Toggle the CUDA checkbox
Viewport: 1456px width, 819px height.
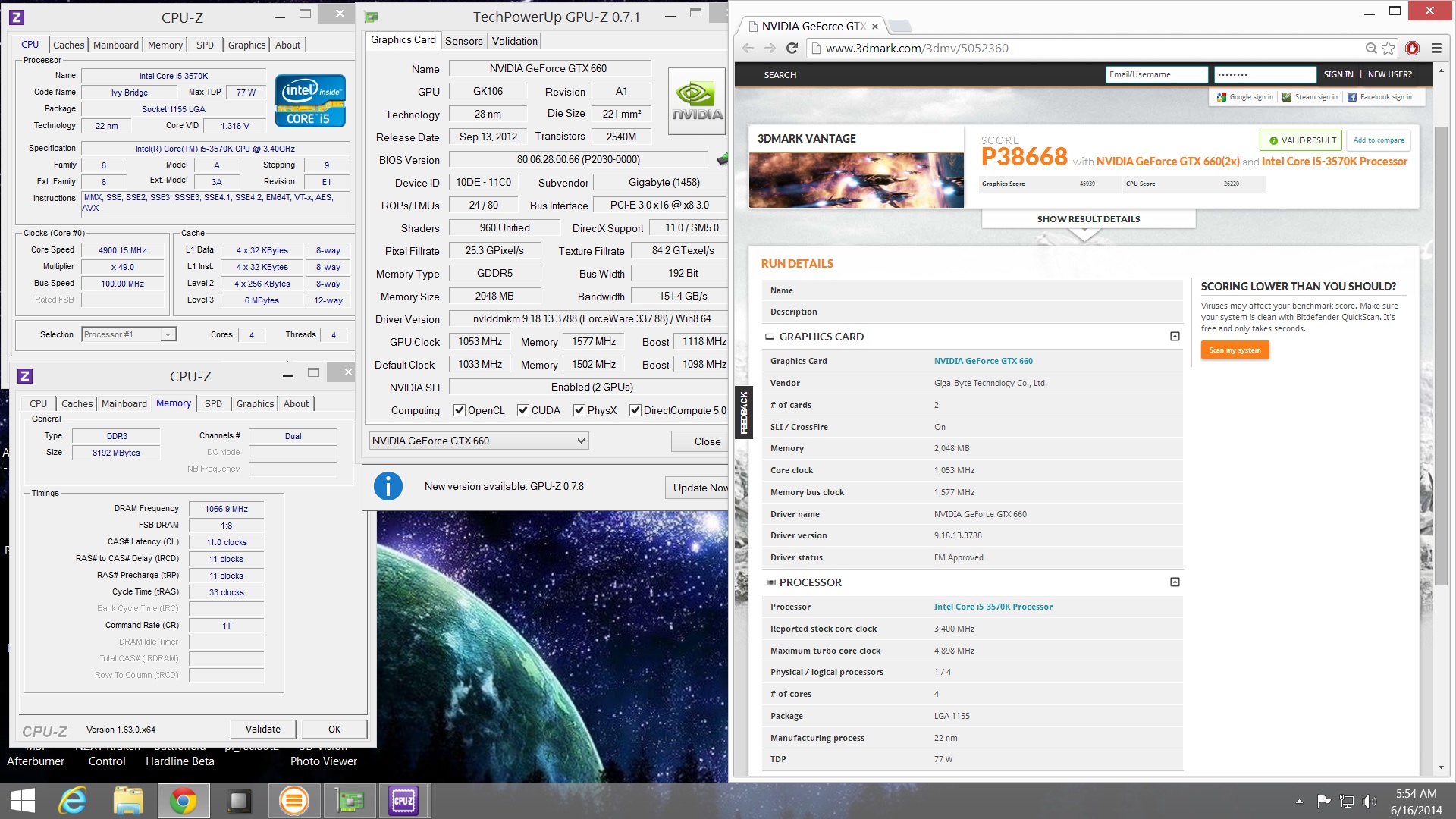pyautogui.click(x=522, y=410)
